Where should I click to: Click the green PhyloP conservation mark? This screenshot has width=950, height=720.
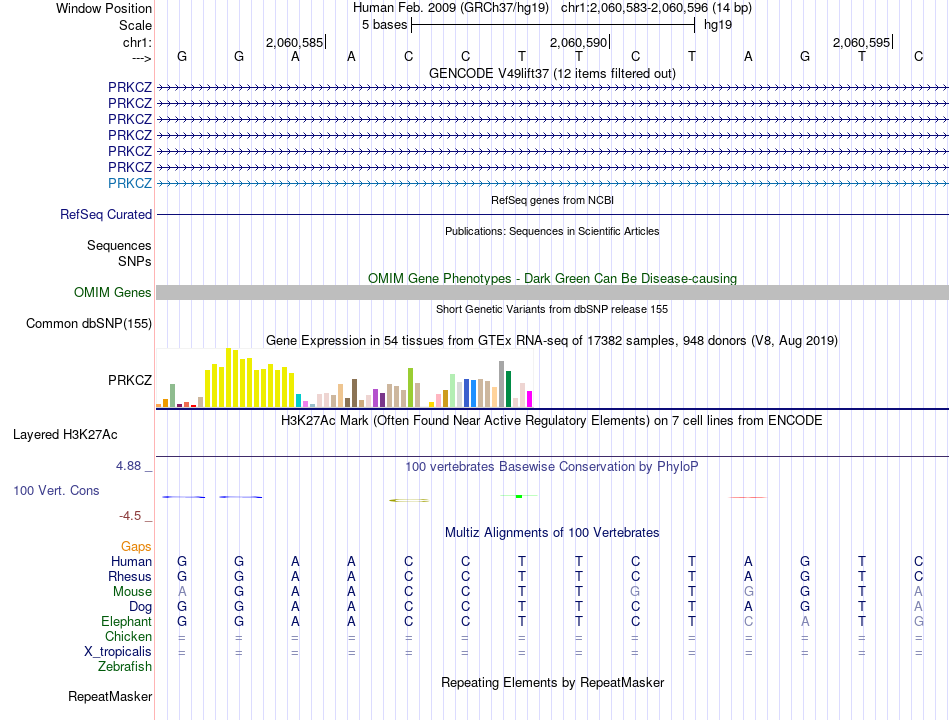coord(519,496)
